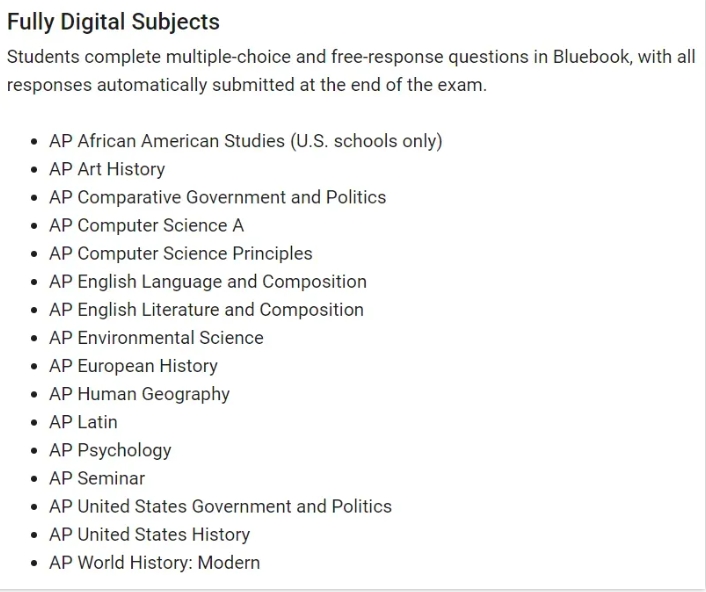Select AP Seminar

(x=97, y=478)
